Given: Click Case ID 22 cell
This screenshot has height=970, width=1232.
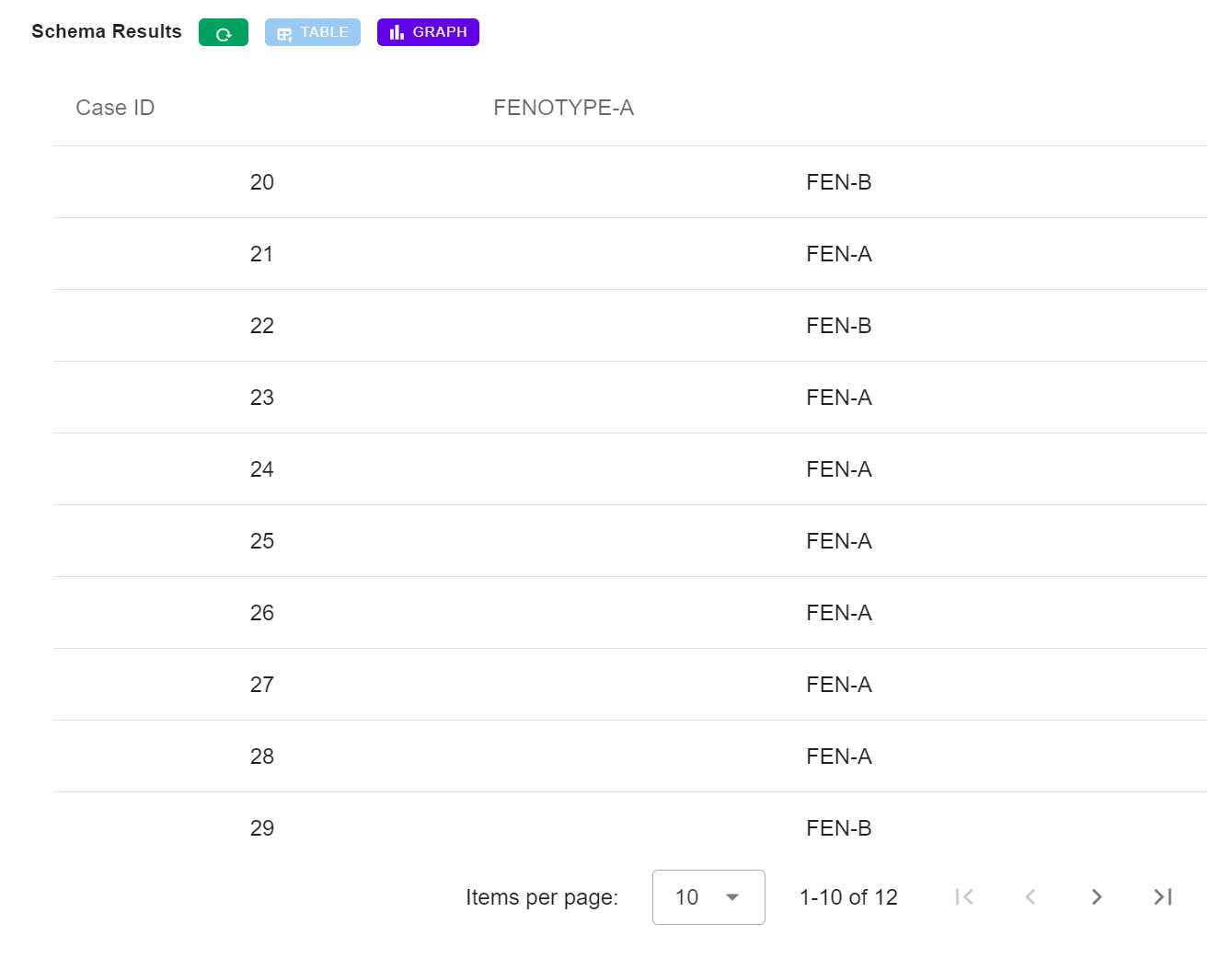Looking at the screenshot, I should (x=262, y=326).
